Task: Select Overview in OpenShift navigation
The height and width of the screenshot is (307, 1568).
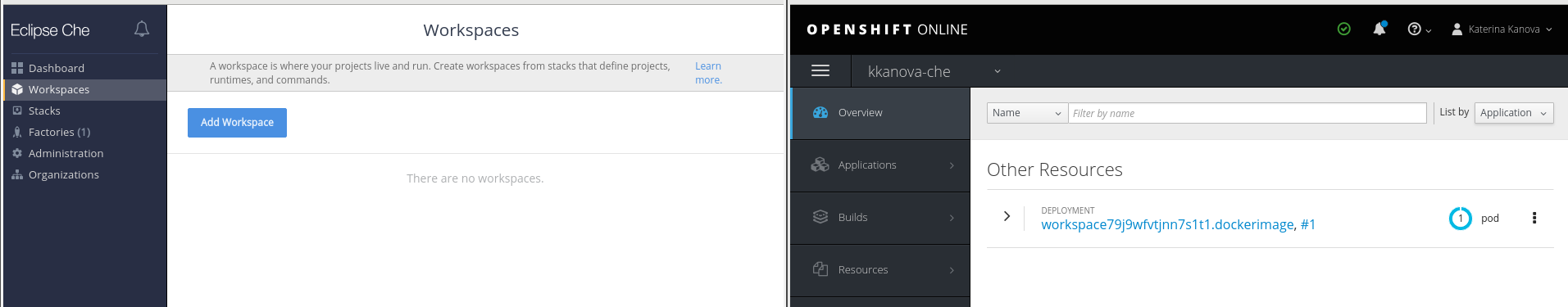Action: tap(880, 113)
